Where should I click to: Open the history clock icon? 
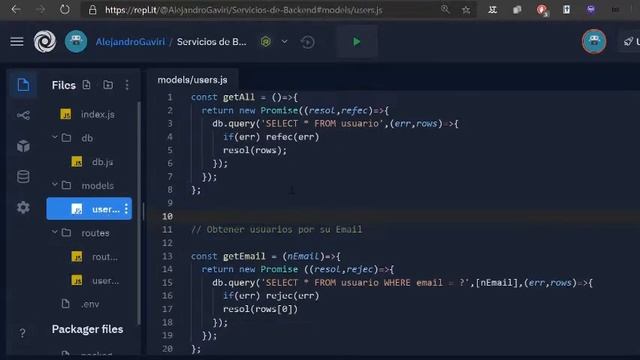pyautogui.click(x=308, y=42)
